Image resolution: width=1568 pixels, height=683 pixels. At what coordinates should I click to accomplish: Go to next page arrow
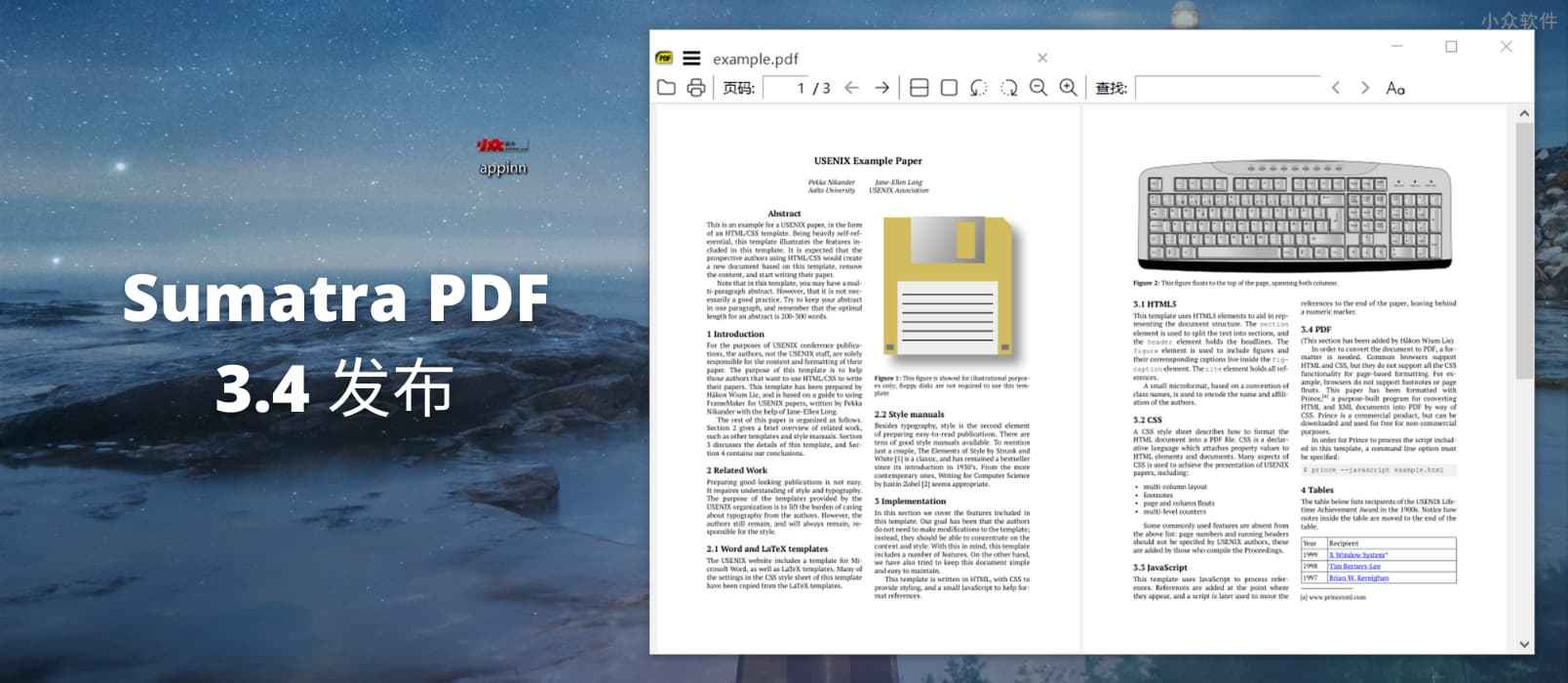pos(882,88)
